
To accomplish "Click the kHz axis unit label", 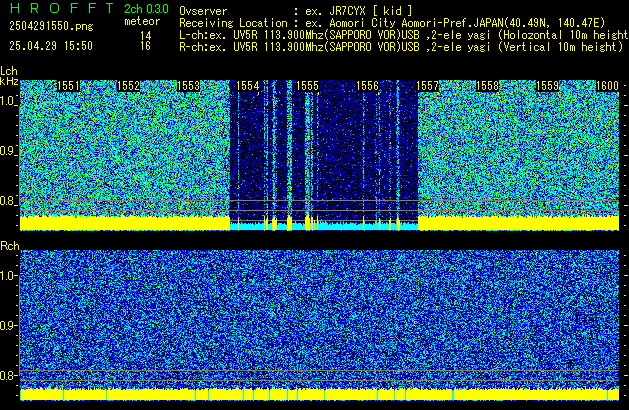I will click(x=9, y=81).
